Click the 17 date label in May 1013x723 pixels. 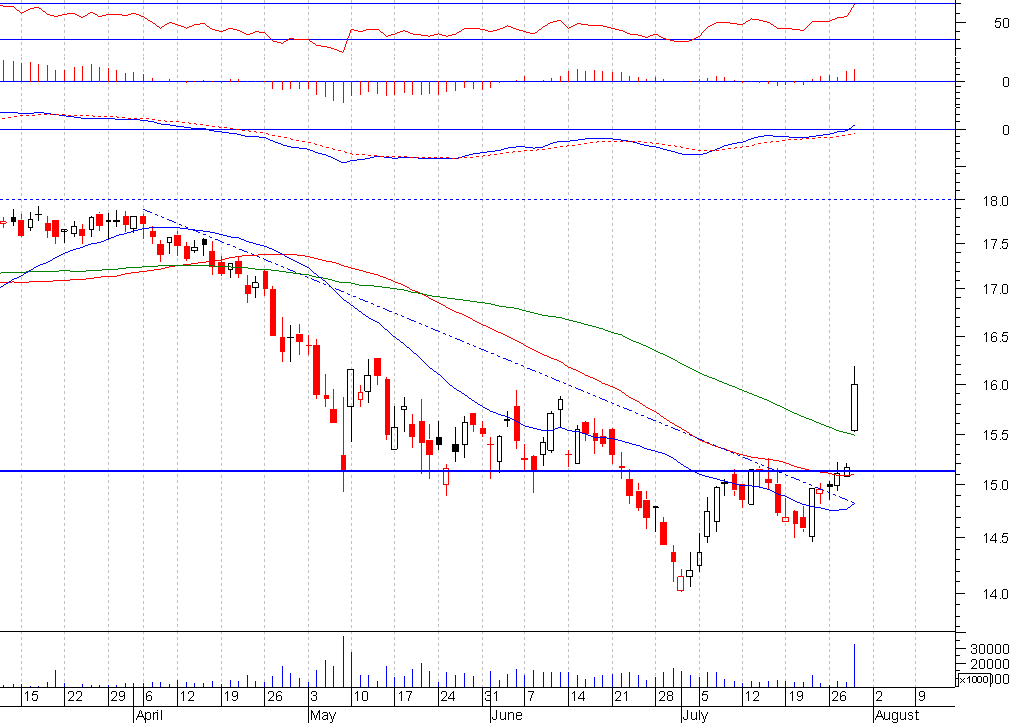click(x=404, y=697)
